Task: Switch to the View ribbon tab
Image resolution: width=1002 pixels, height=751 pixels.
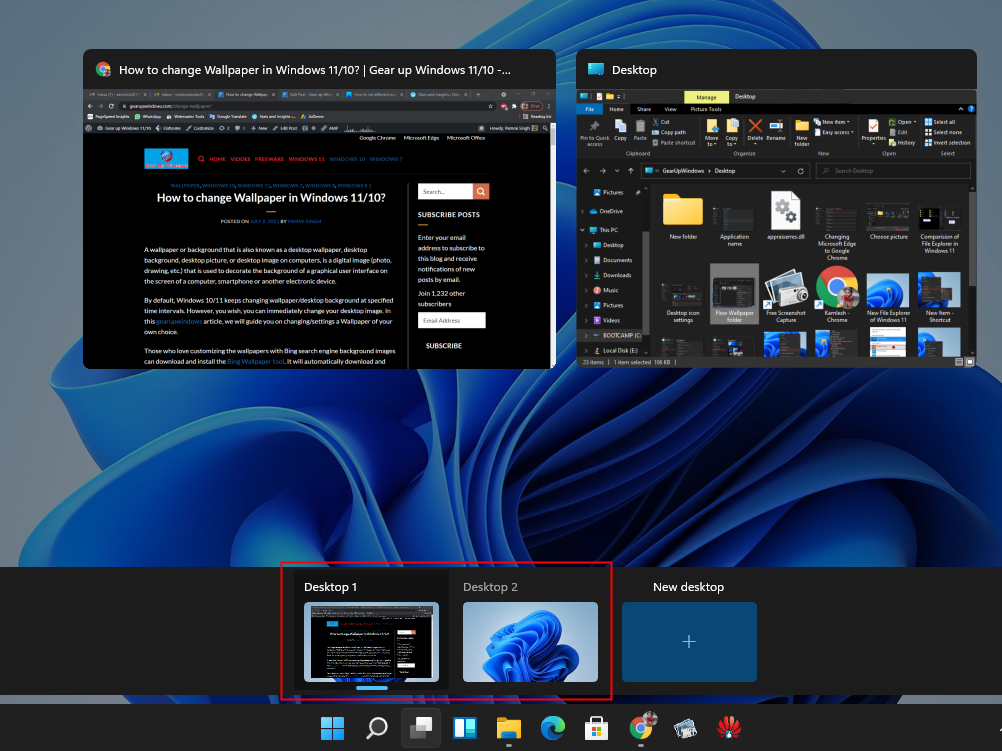Action: click(x=670, y=109)
